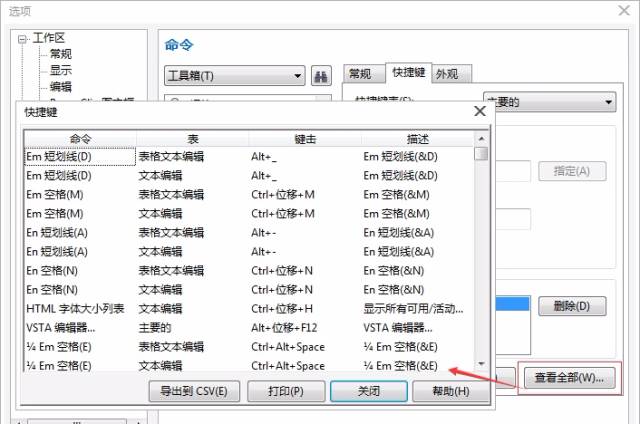The width and height of the screenshot is (640, 424).
Task: Sort the list by the 键击 column header
Action: [306, 138]
